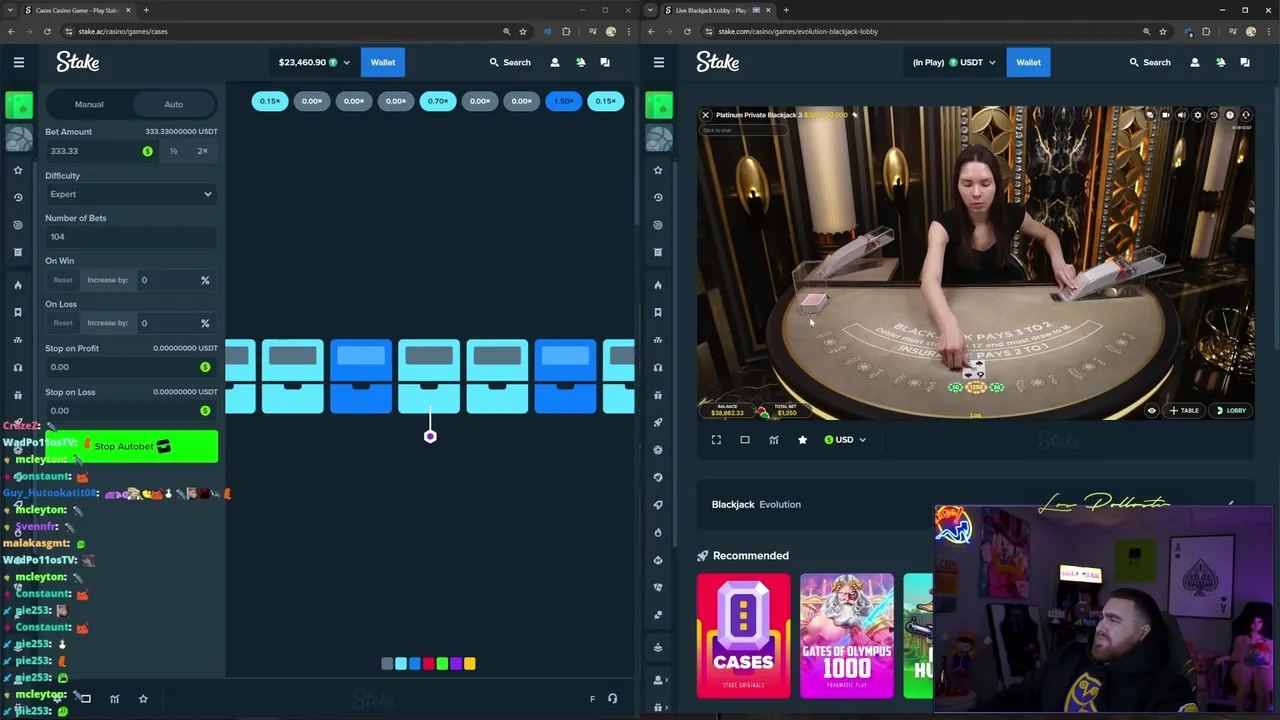The width and height of the screenshot is (1280, 720).
Task: Click Wallet button in Blackjack window
Action: click(x=1028, y=62)
